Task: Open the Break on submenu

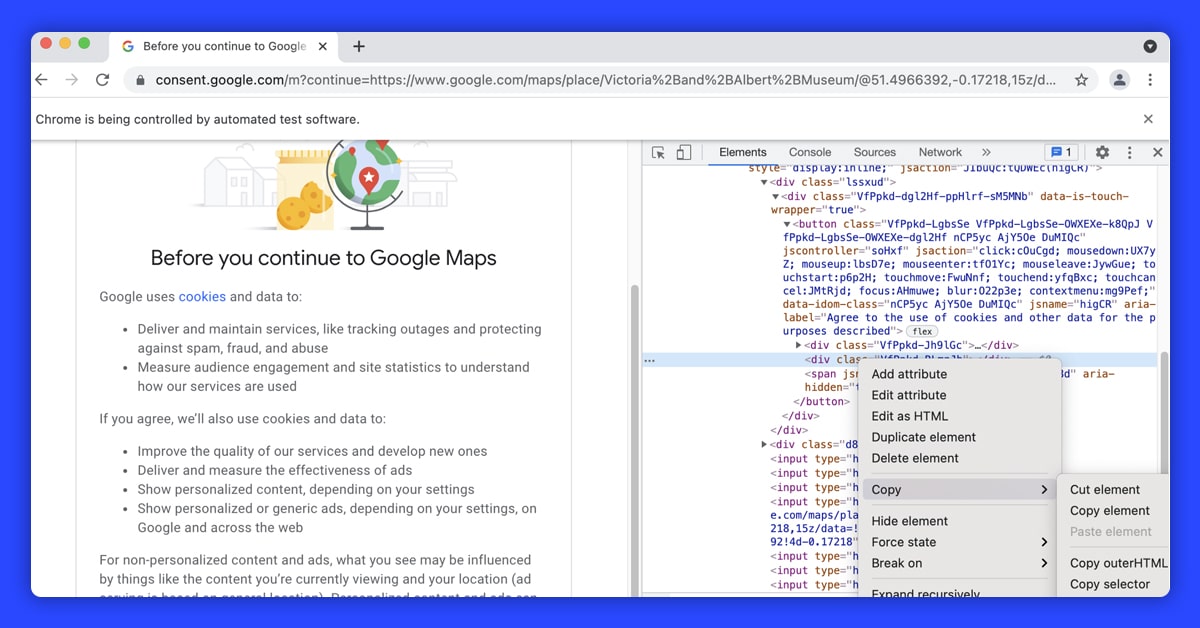Action: tap(959, 563)
